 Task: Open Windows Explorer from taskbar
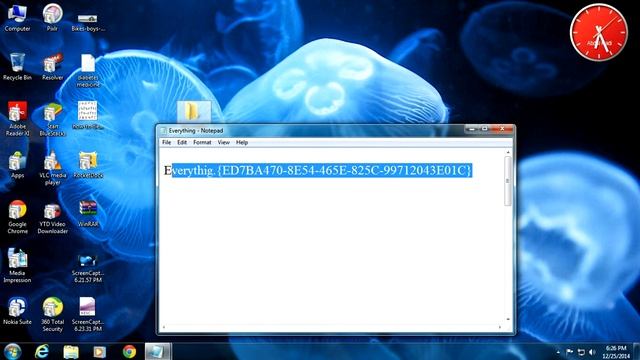(71, 351)
